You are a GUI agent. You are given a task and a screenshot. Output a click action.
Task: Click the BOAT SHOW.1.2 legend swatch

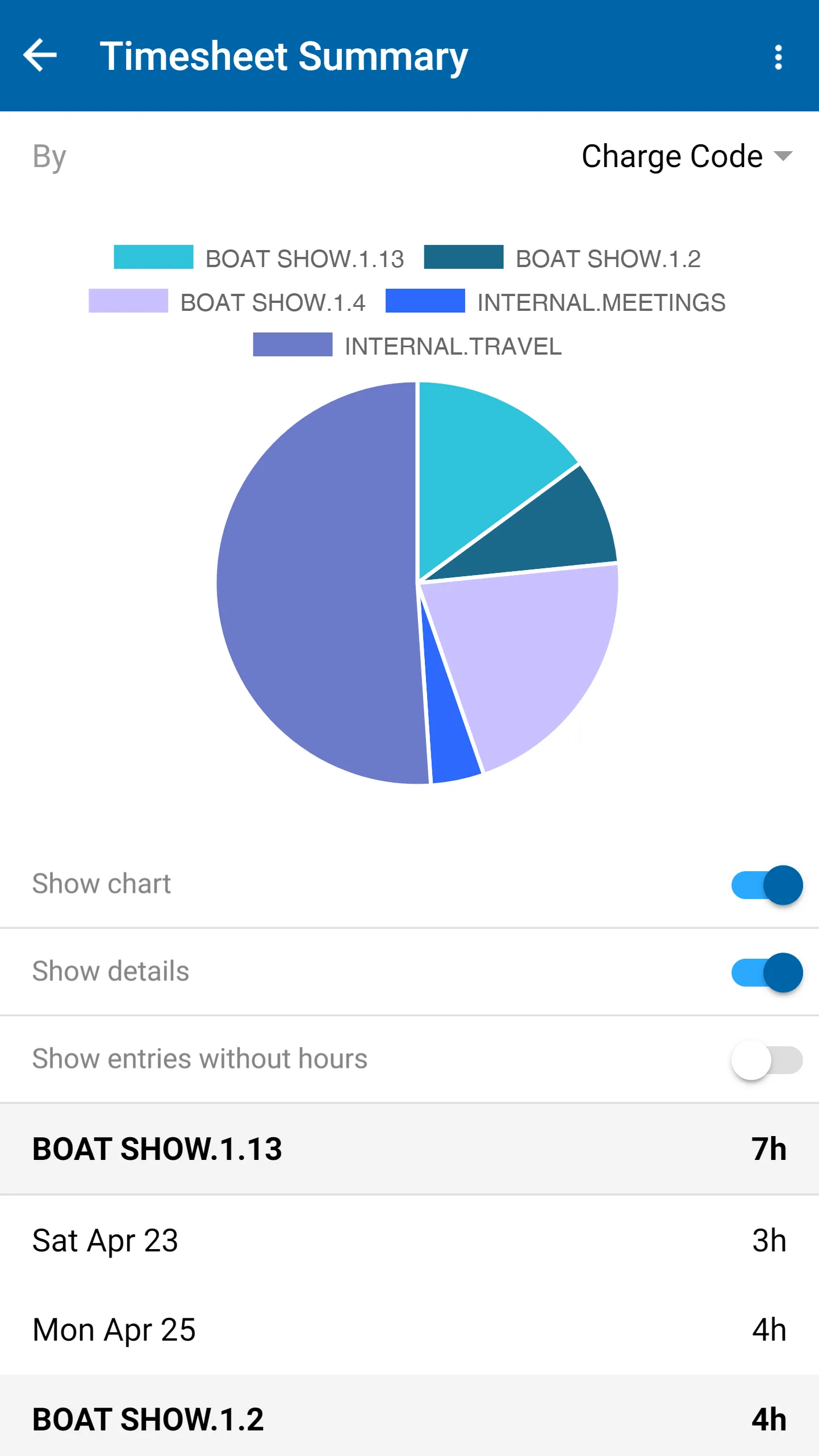tap(463, 257)
